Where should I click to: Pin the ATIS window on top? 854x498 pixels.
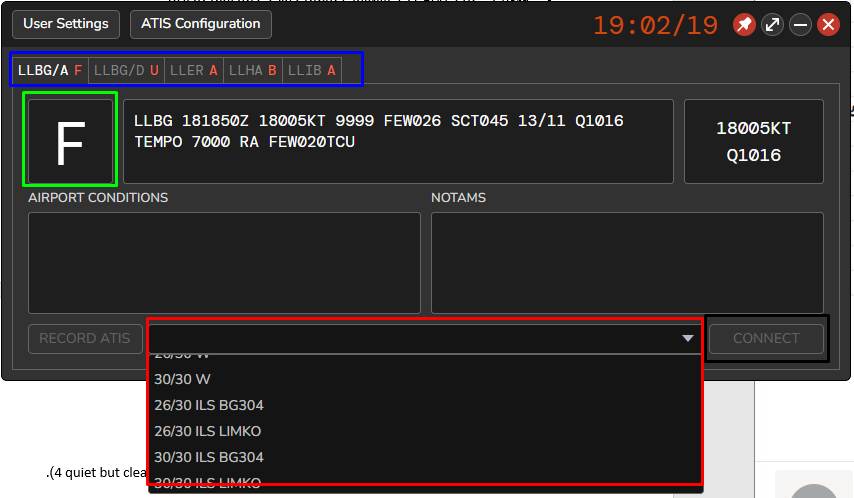click(744, 25)
